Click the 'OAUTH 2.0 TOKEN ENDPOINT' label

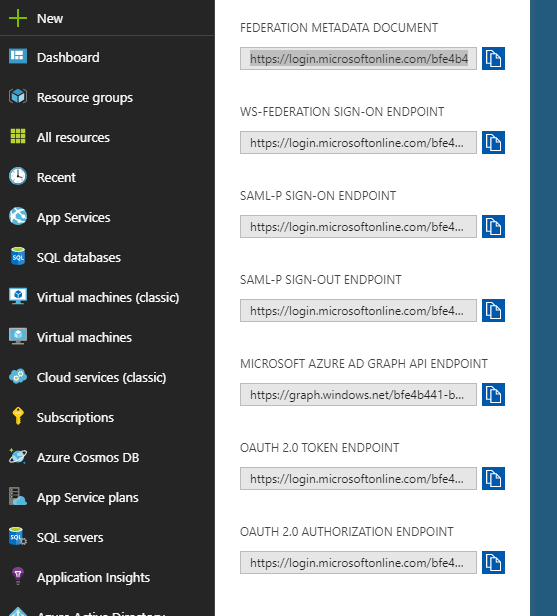(x=320, y=448)
